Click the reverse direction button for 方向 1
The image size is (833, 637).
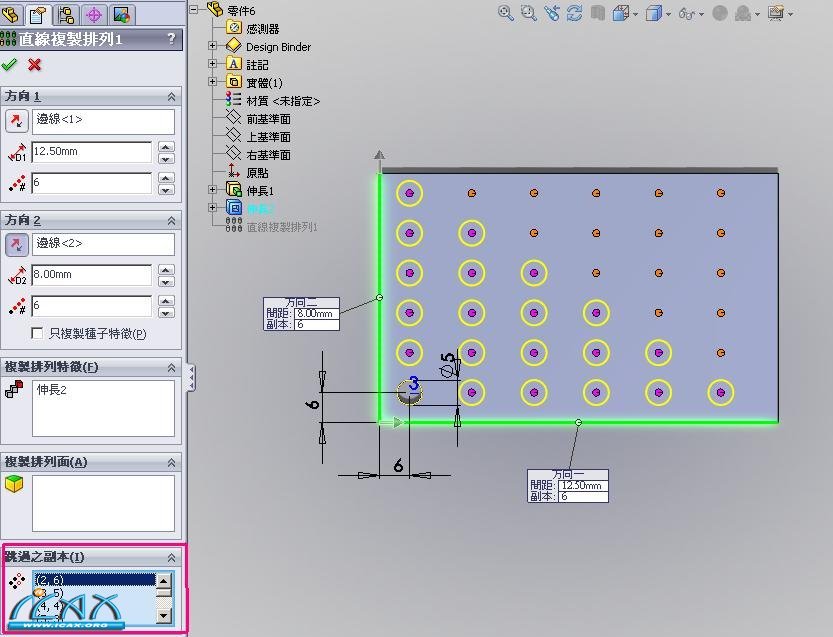point(17,122)
